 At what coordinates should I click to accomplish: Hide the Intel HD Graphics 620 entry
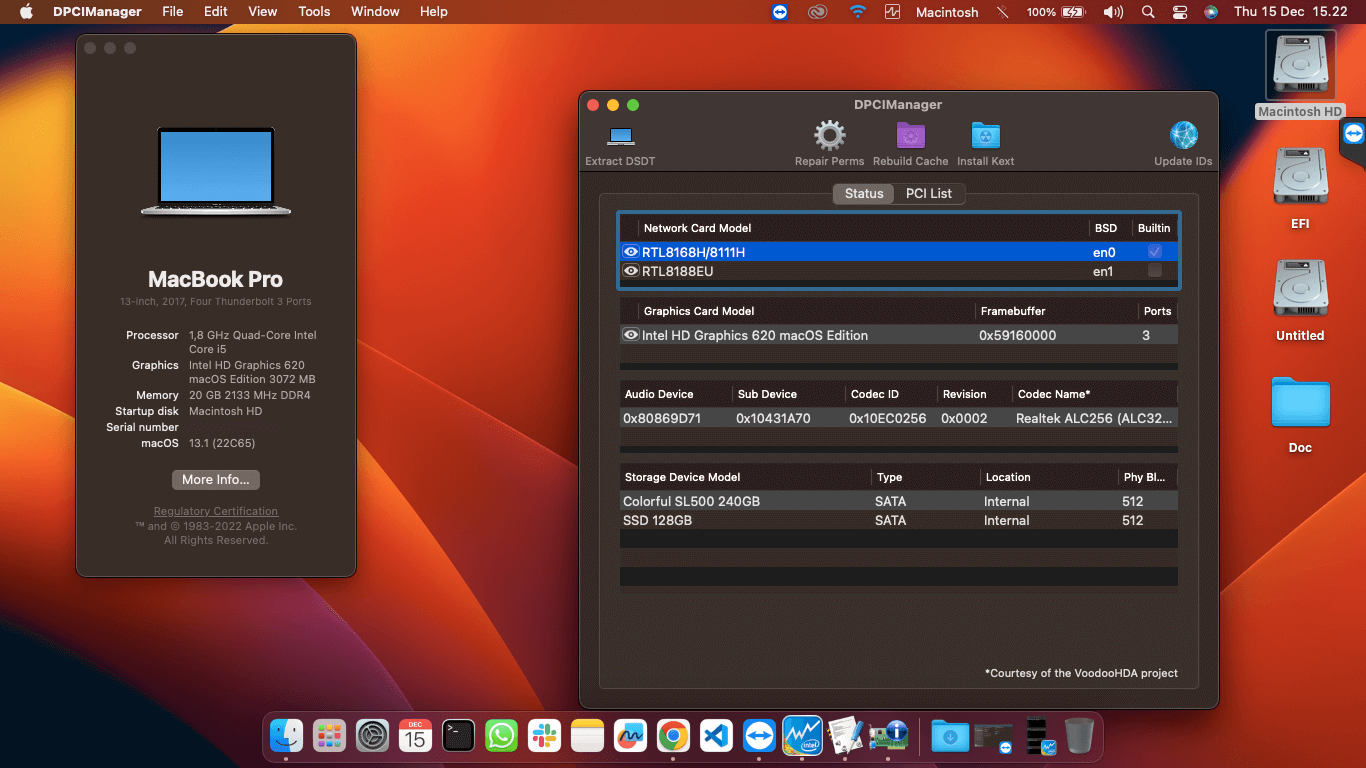point(631,335)
